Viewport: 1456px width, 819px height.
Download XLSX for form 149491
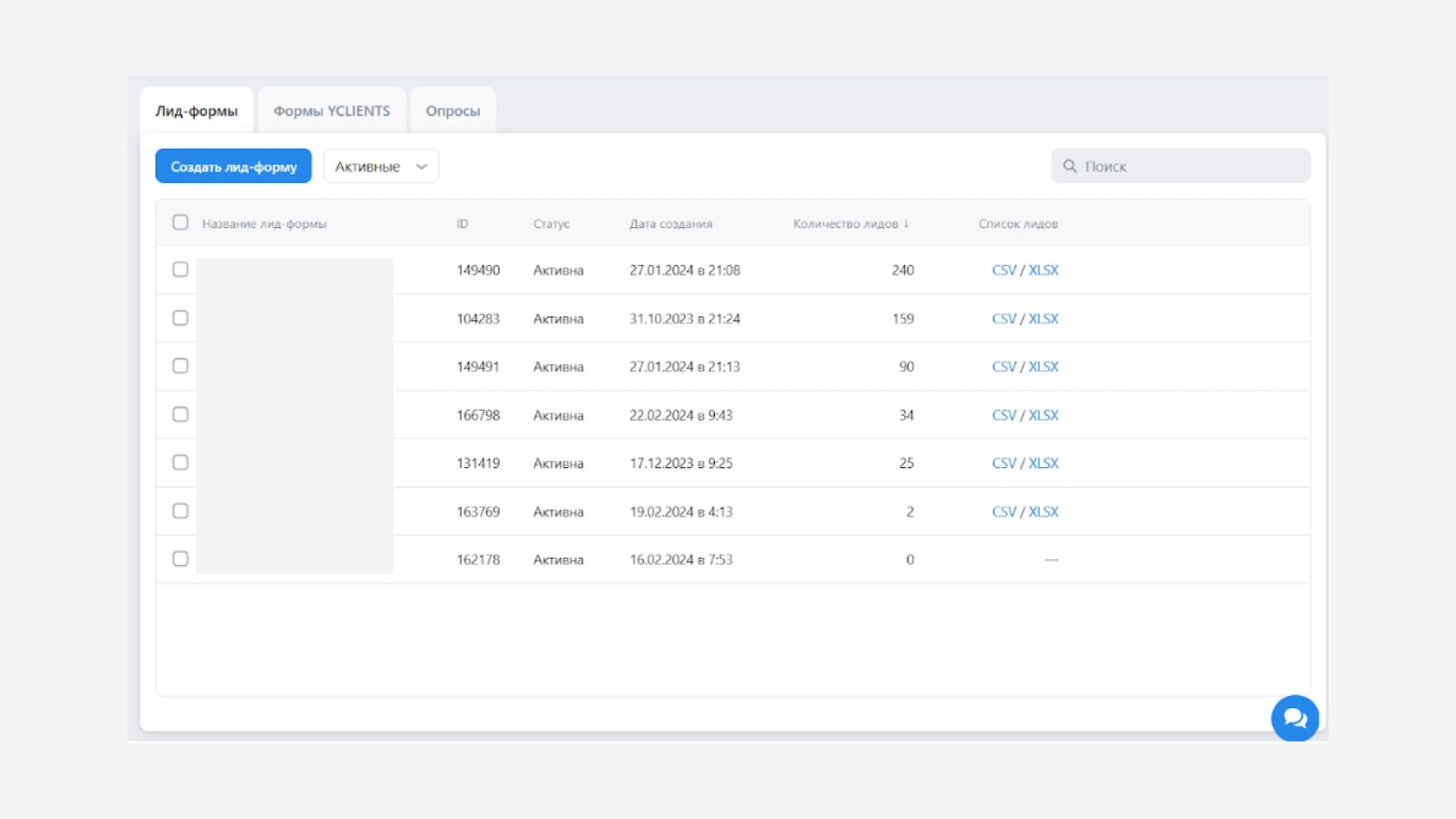coord(1043,367)
